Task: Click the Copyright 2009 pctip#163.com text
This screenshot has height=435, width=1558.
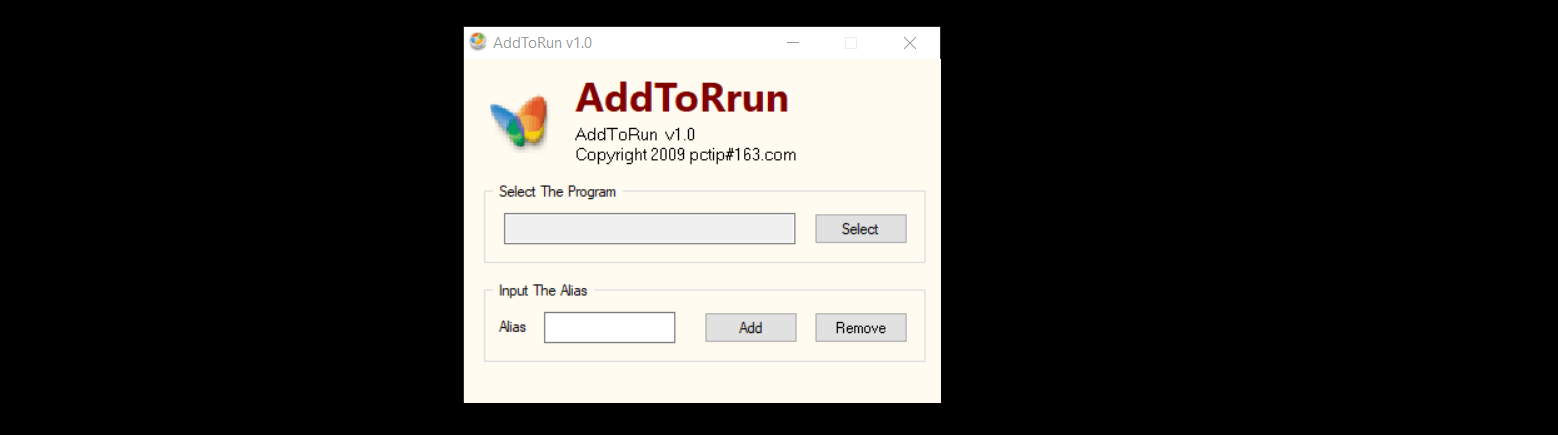Action: click(686, 155)
